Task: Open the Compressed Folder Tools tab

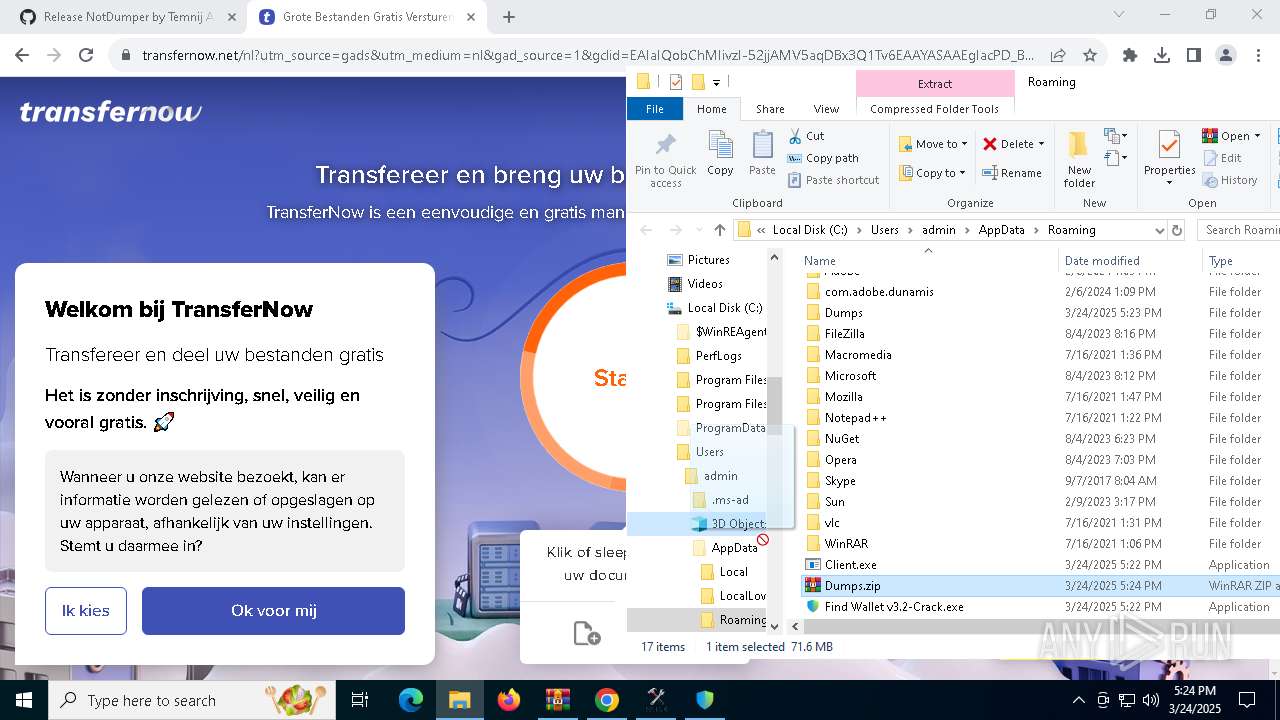Action: tap(935, 109)
